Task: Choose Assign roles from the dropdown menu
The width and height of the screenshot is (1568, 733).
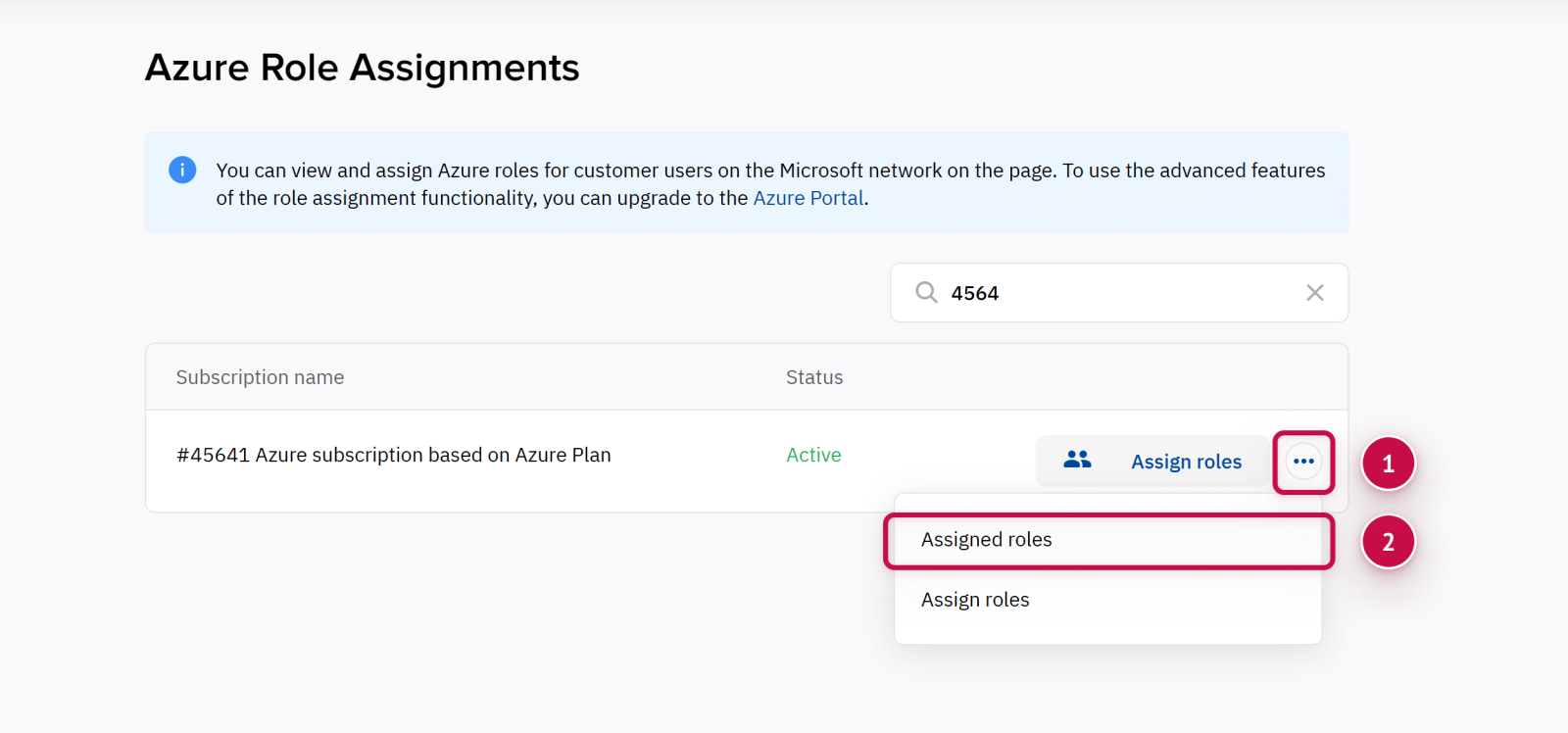Action: point(975,600)
